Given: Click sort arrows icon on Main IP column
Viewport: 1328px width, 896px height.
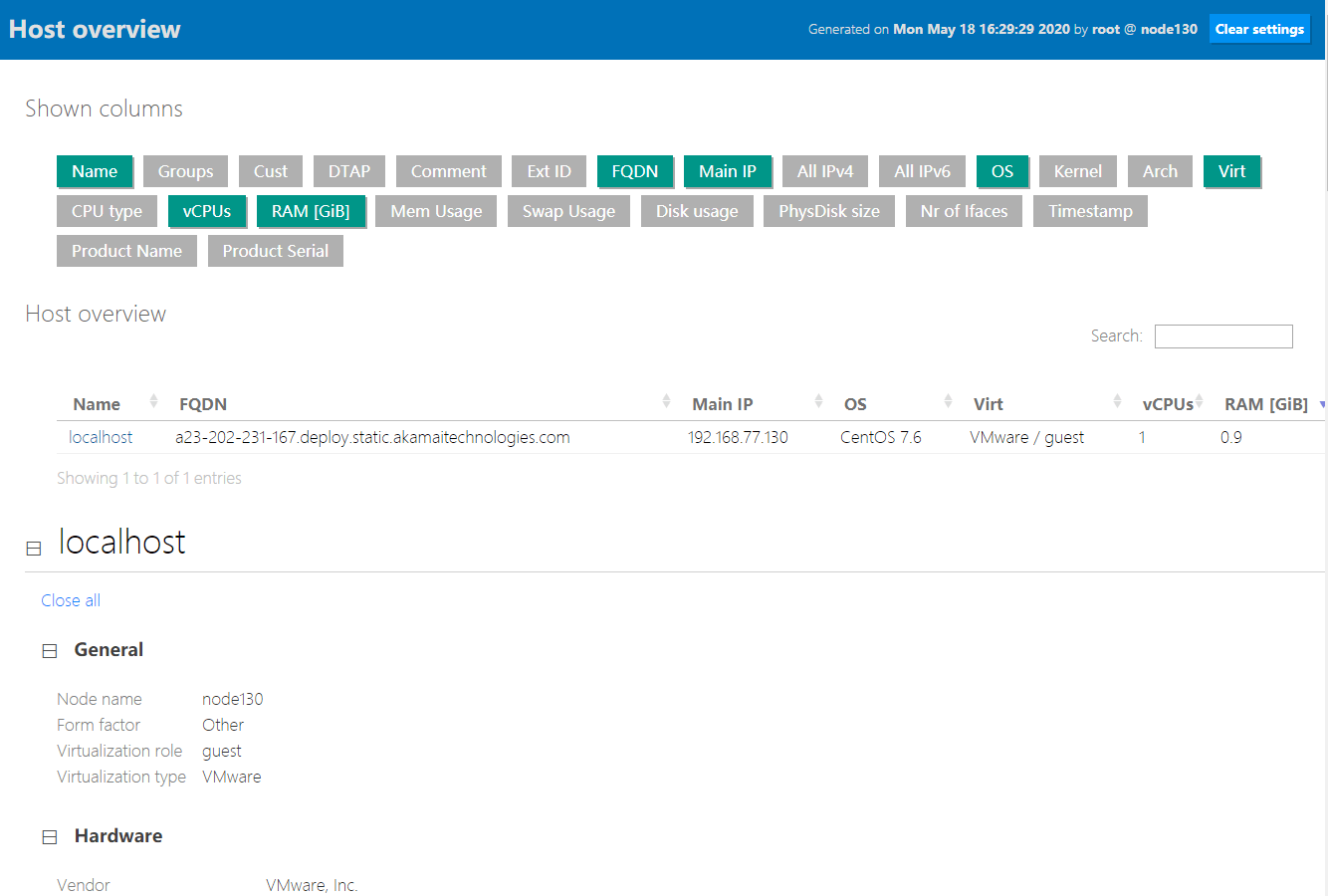Looking at the screenshot, I should point(818,401).
